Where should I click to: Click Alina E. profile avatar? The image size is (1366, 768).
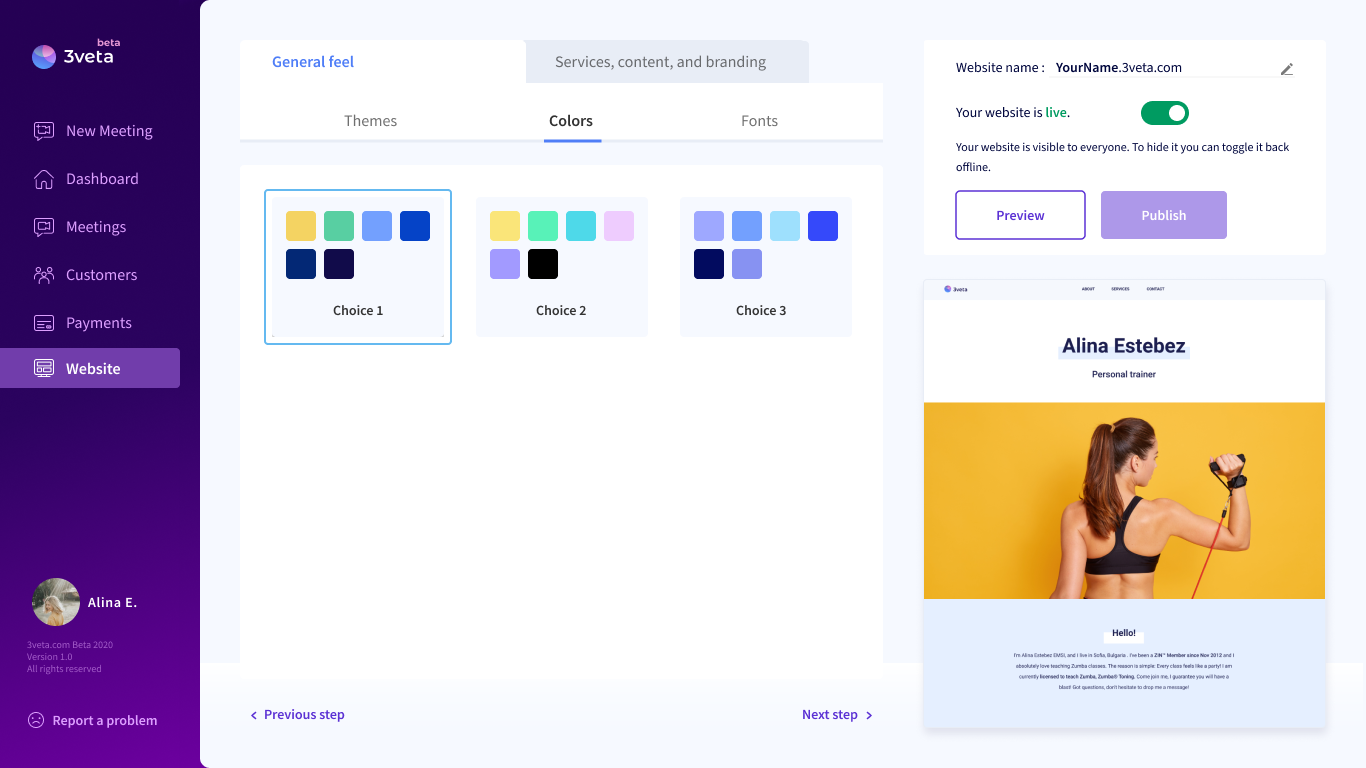coord(56,602)
